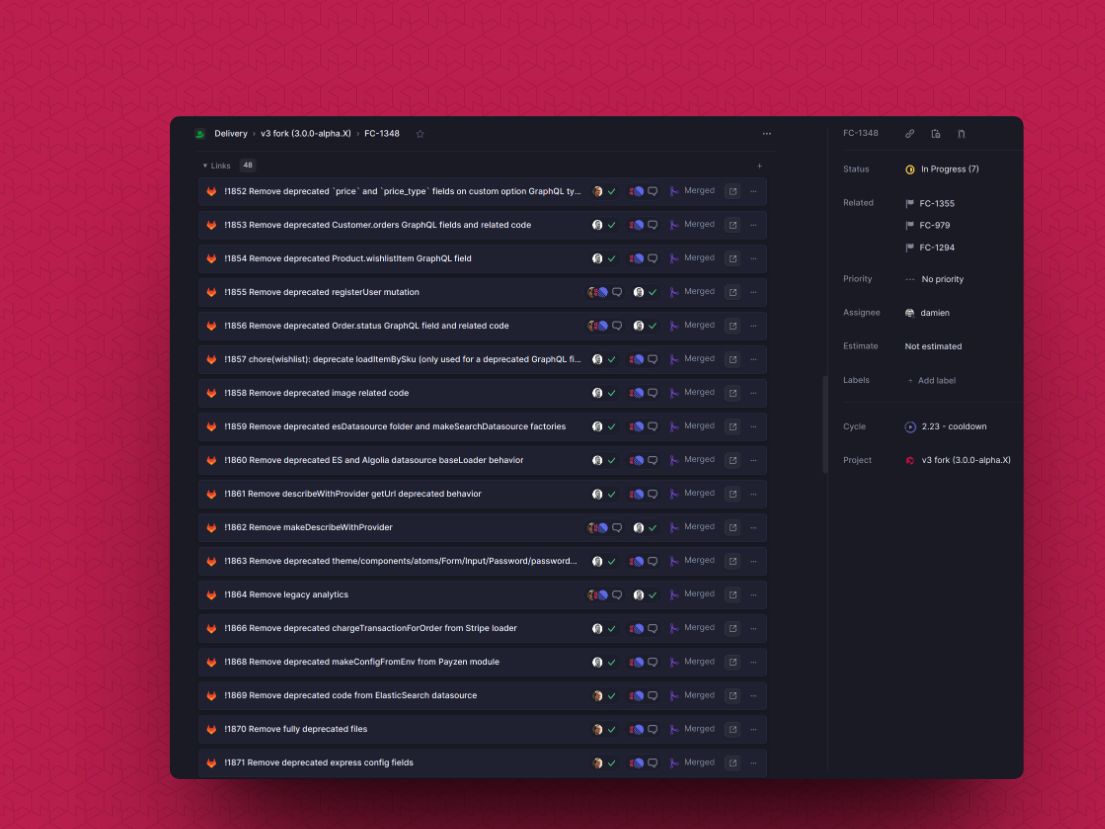The image size is (1105, 829).
Task: Change assignee damien
Action: (927, 313)
